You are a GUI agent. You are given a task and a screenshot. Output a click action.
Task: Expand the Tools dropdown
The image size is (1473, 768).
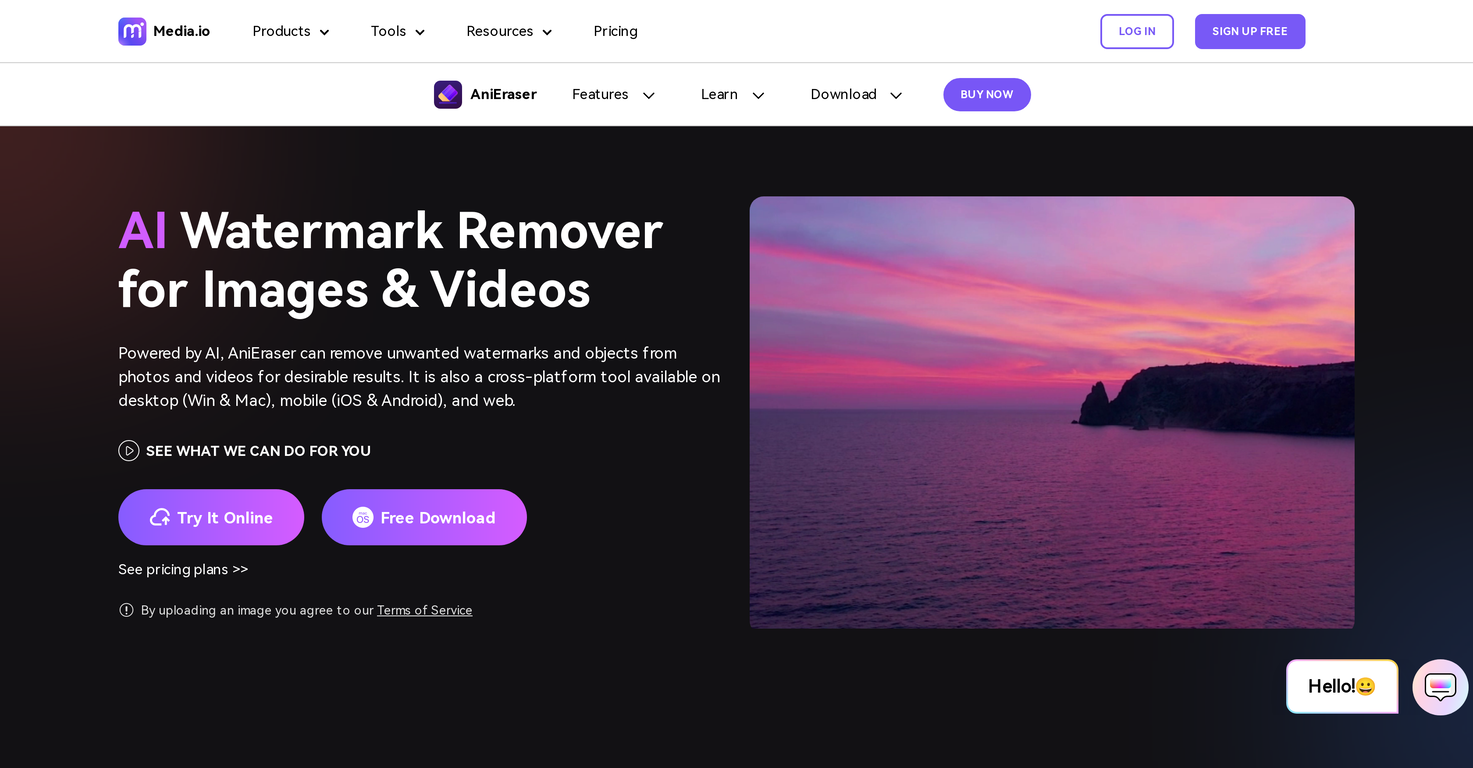397,31
